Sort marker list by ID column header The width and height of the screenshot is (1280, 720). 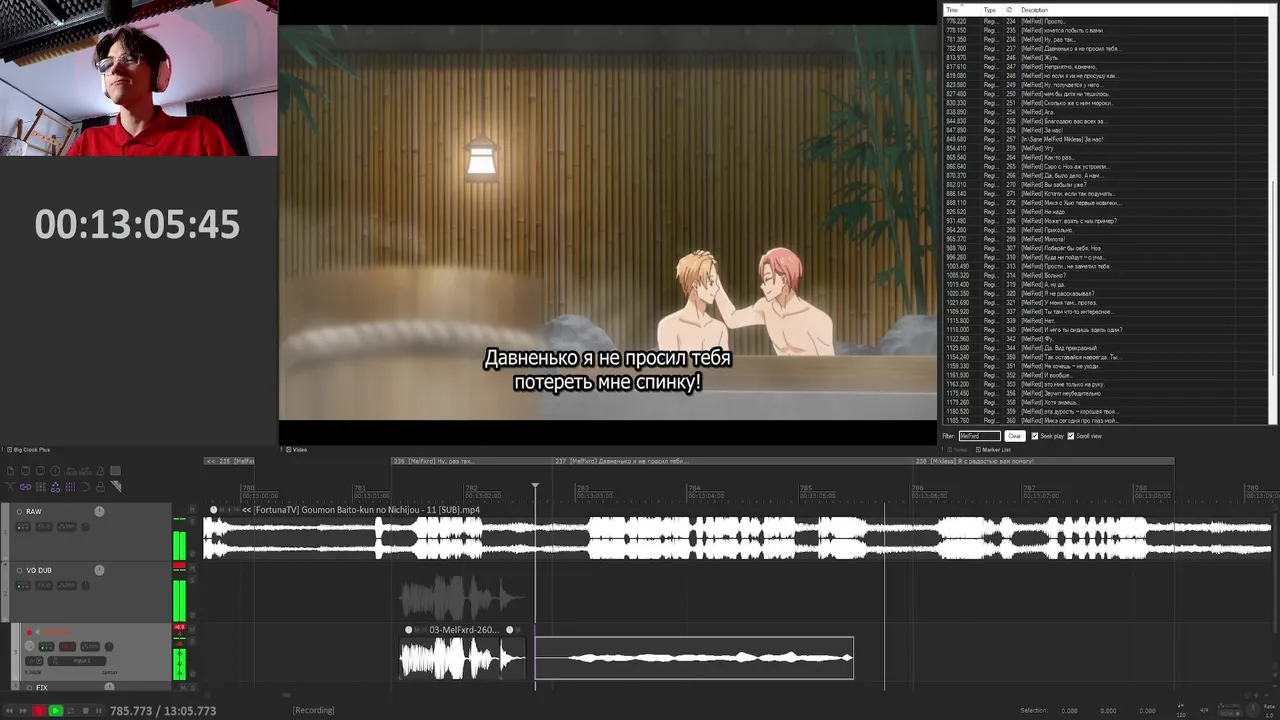click(x=1009, y=10)
